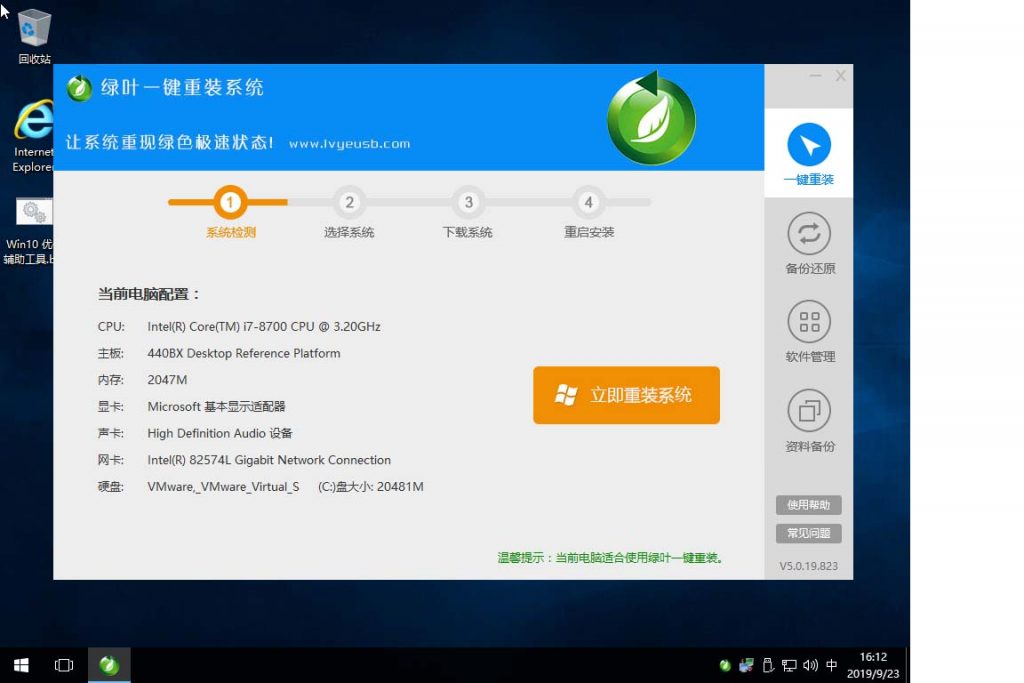
Task: Open the Windows Start menu
Action: (20, 664)
